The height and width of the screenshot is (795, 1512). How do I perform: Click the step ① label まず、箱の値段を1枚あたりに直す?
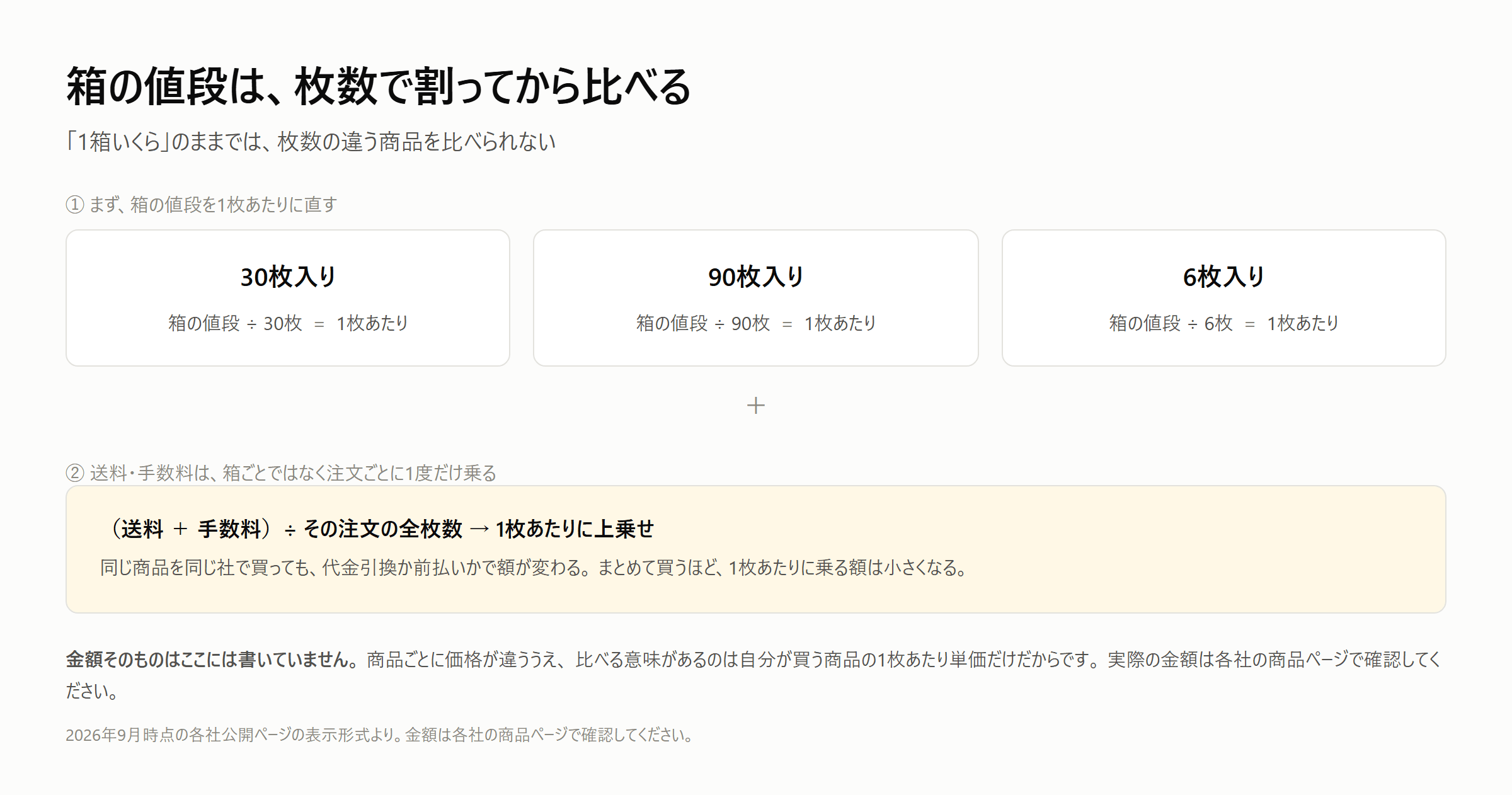tap(202, 205)
